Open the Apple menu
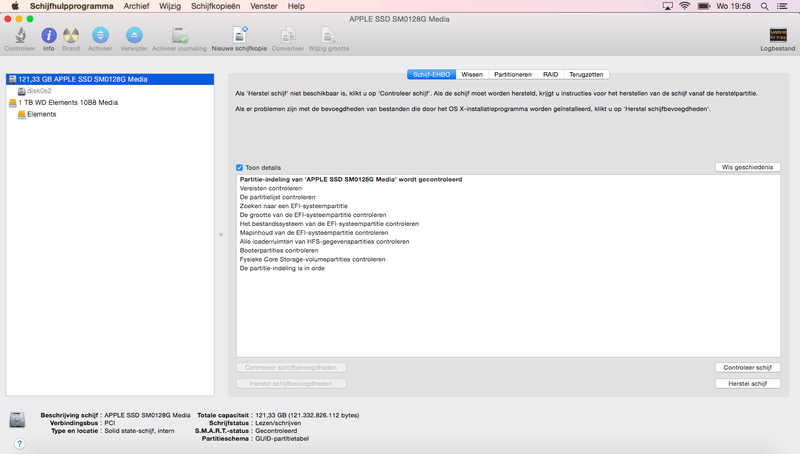The image size is (800, 454). click(15, 6)
